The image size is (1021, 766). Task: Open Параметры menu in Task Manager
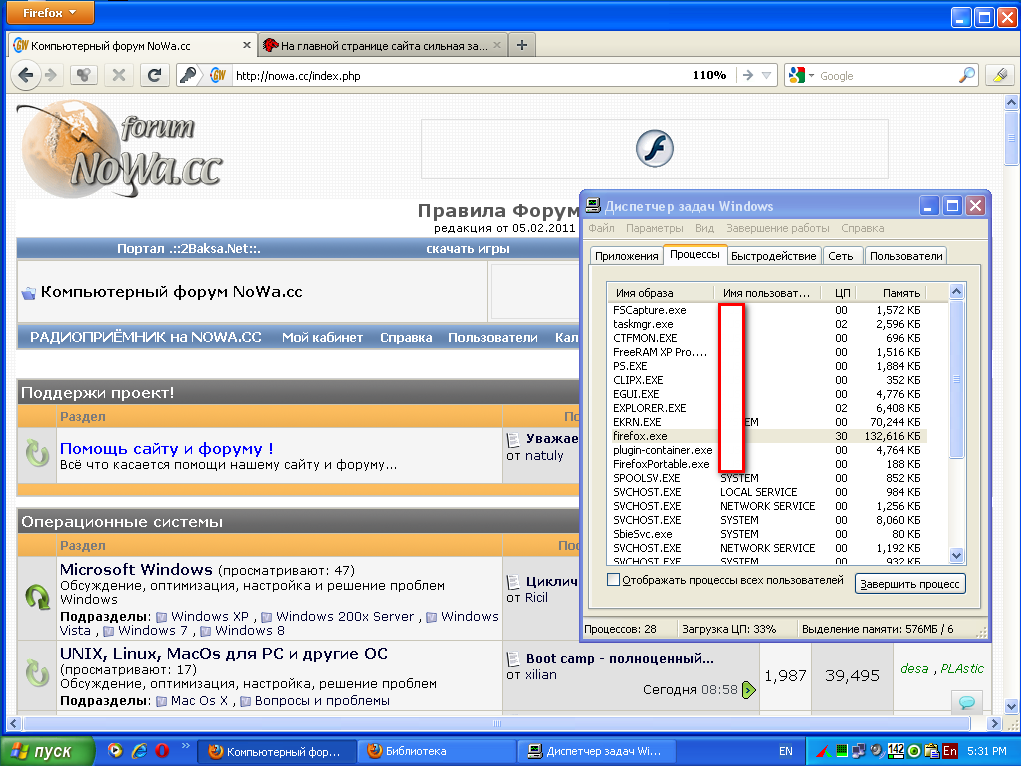coord(654,228)
